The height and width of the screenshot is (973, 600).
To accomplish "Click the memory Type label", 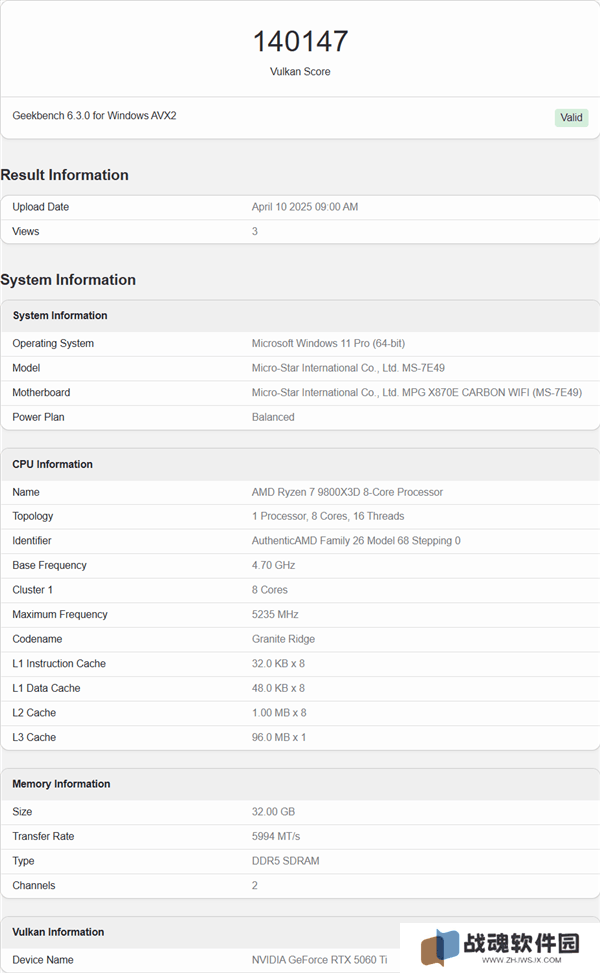I will tap(23, 861).
